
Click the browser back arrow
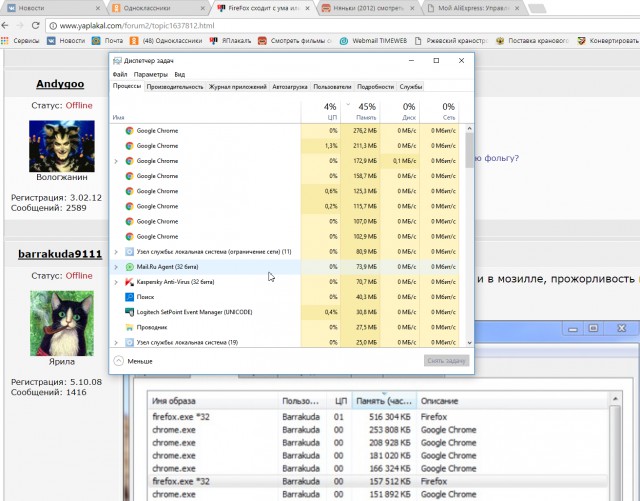click(5, 25)
